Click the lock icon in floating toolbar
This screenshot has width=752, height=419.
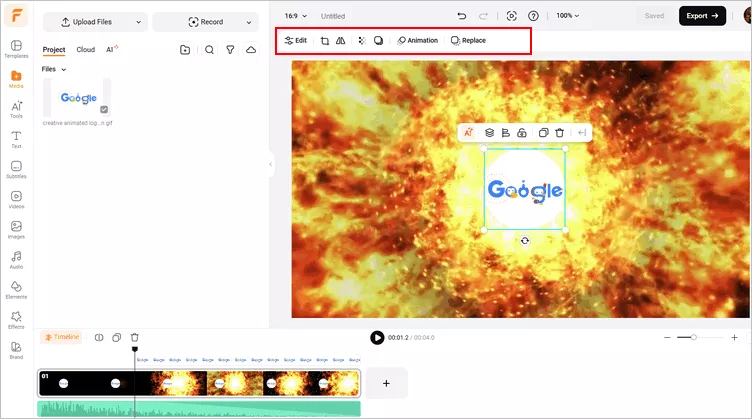pyautogui.click(x=522, y=133)
